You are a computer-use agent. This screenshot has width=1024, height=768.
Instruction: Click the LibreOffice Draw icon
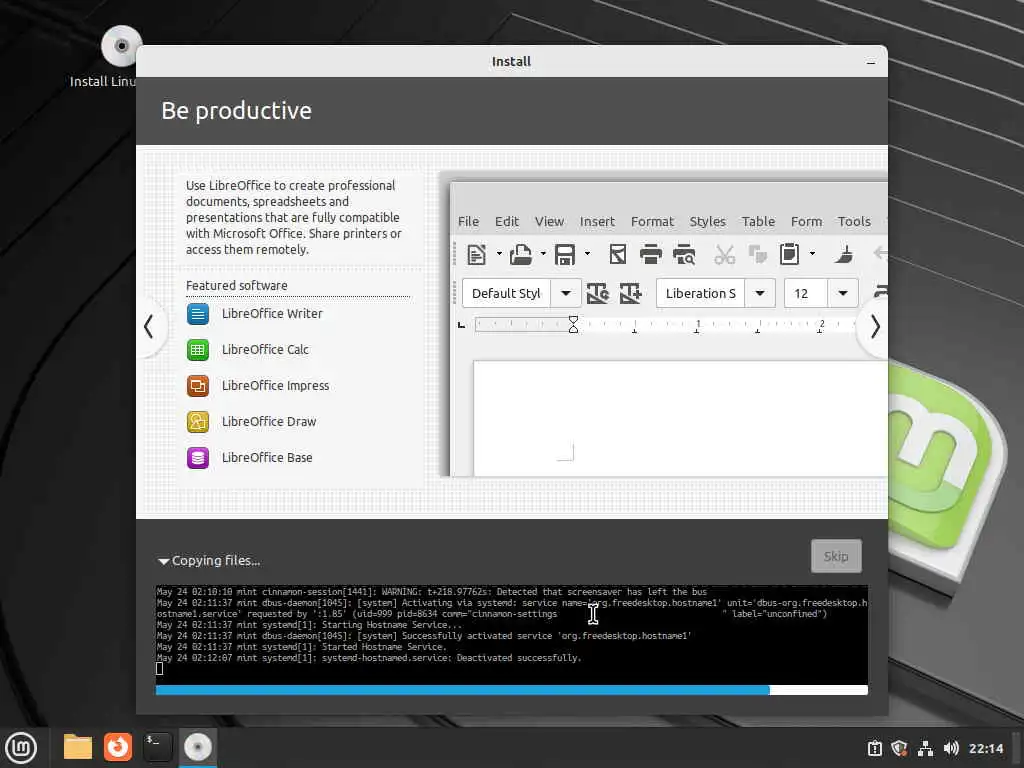point(198,422)
